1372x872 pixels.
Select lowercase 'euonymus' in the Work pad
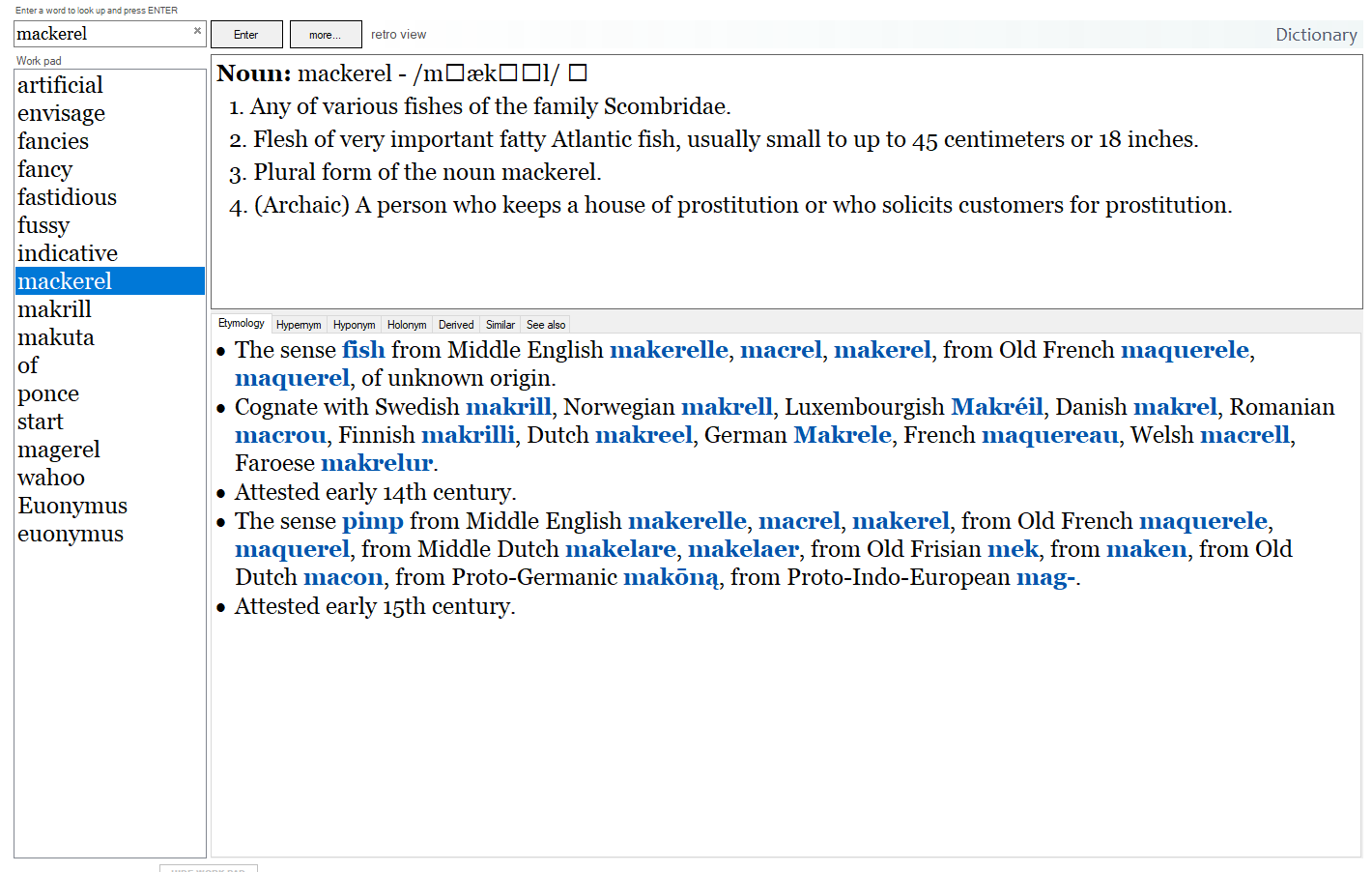pos(110,534)
